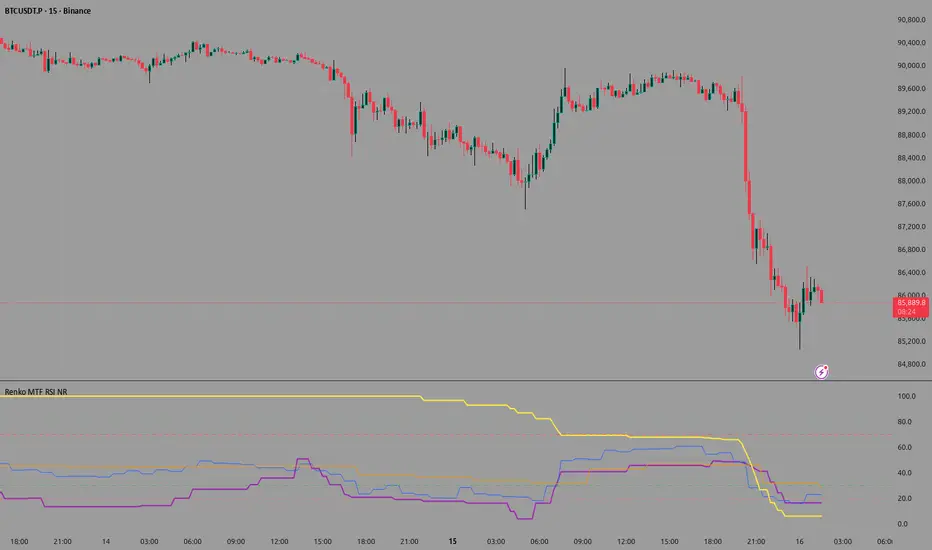Click the 86,400.0 price axis label
Viewport: 932px width, 550px height.
[911, 272]
